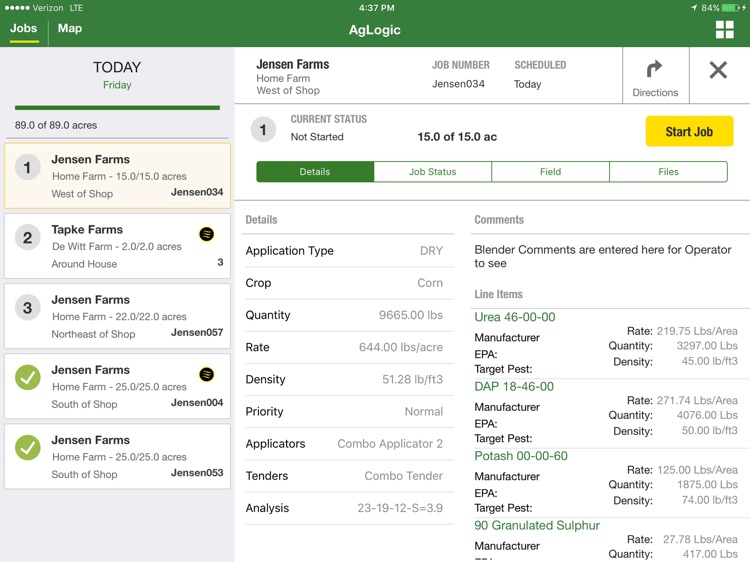Tap the Applicators Combo Applicator 2 row

(x=348, y=443)
